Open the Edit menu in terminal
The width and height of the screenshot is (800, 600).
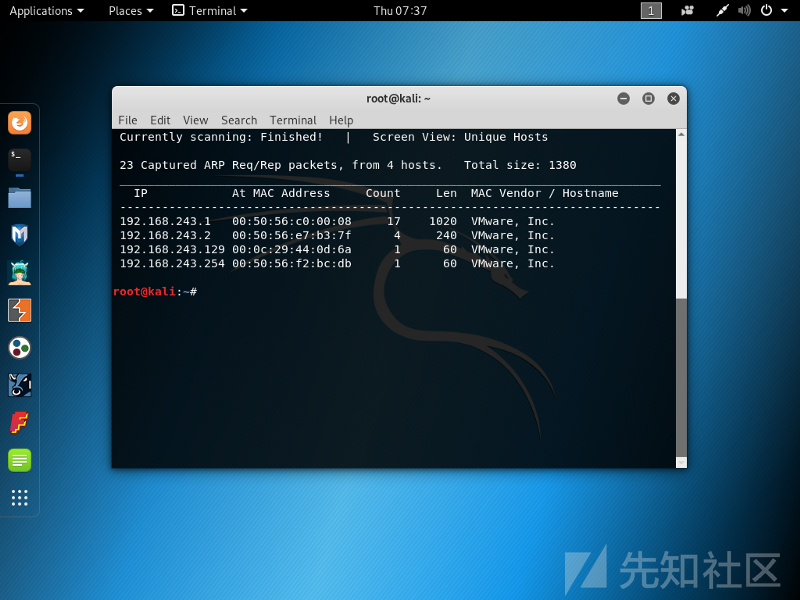coord(160,120)
